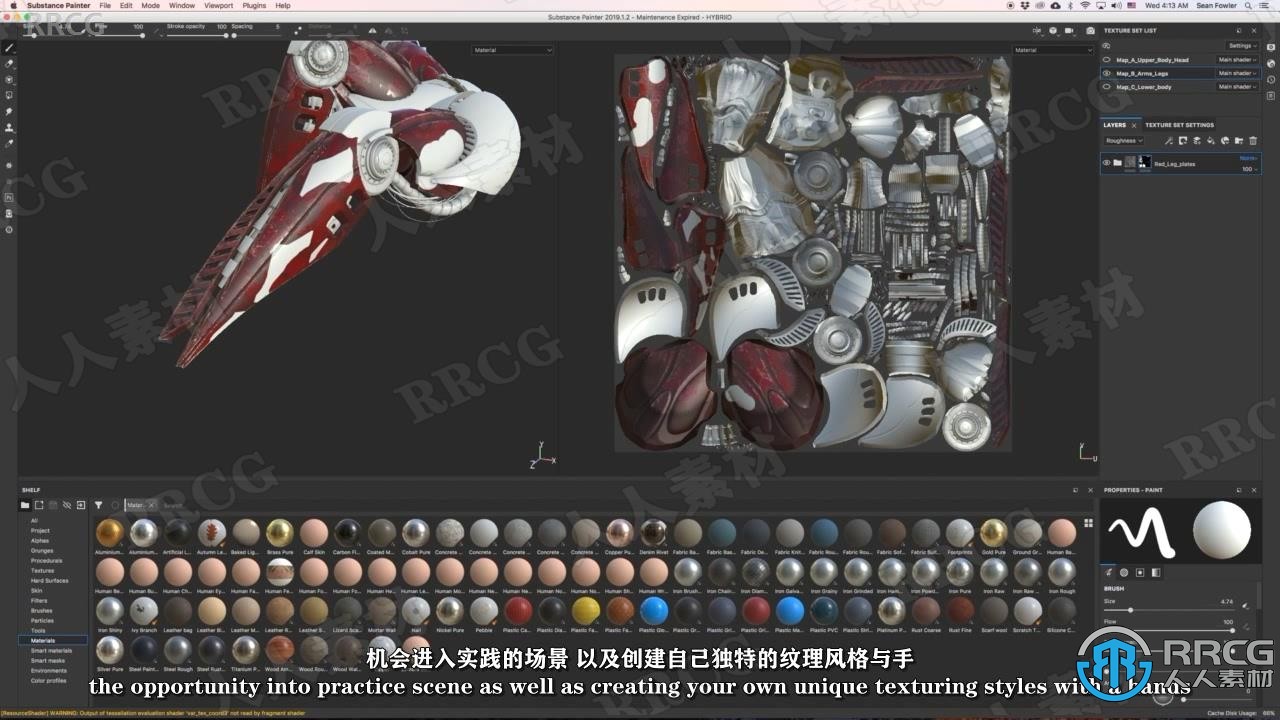Click the Shelf import resource icon
This screenshot has width=1280, height=720.
81,505
